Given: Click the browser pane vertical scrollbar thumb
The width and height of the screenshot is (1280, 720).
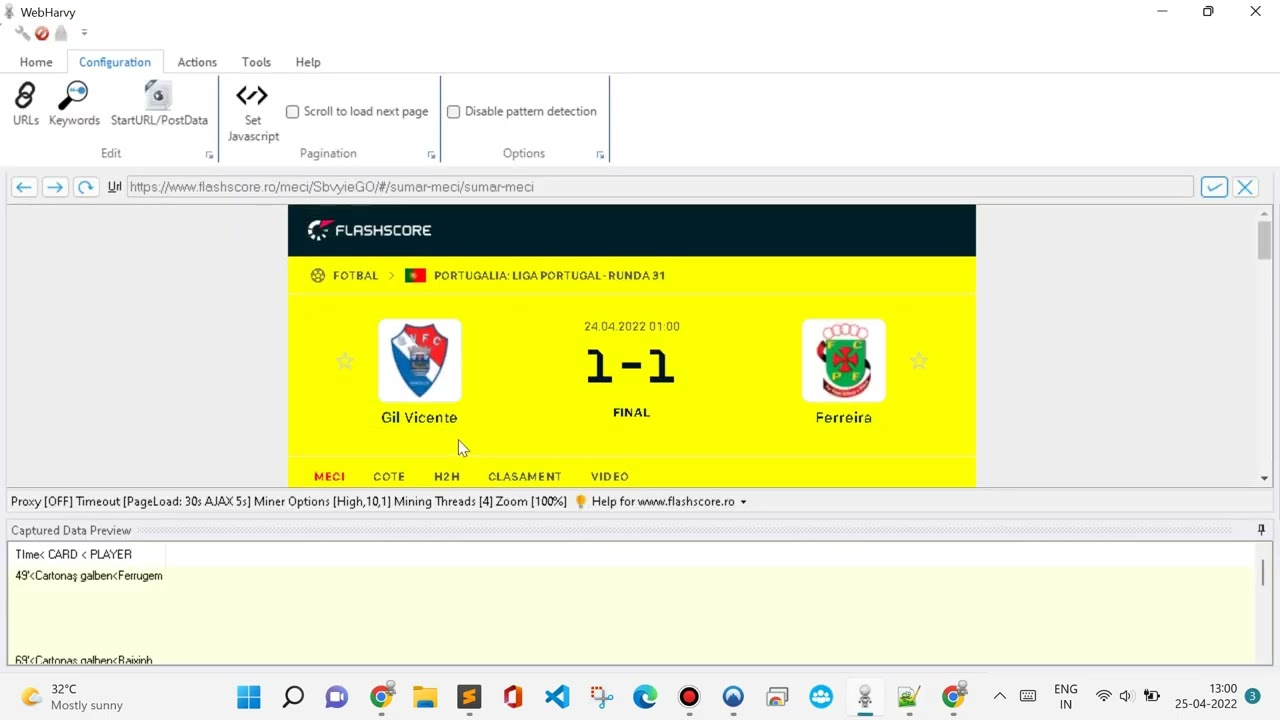Looking at the screenshot, I should (x=1264, y=240).
